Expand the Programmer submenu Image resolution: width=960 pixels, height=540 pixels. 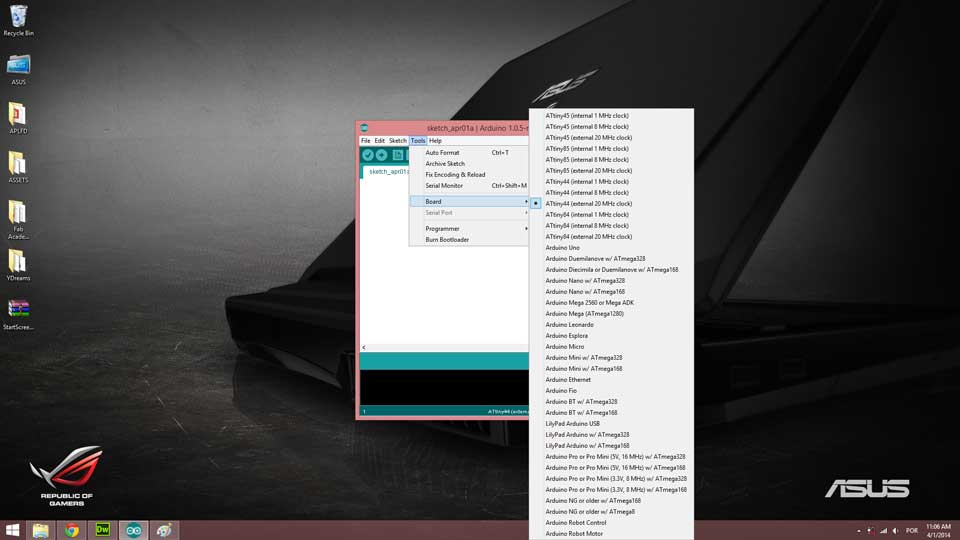468,228
